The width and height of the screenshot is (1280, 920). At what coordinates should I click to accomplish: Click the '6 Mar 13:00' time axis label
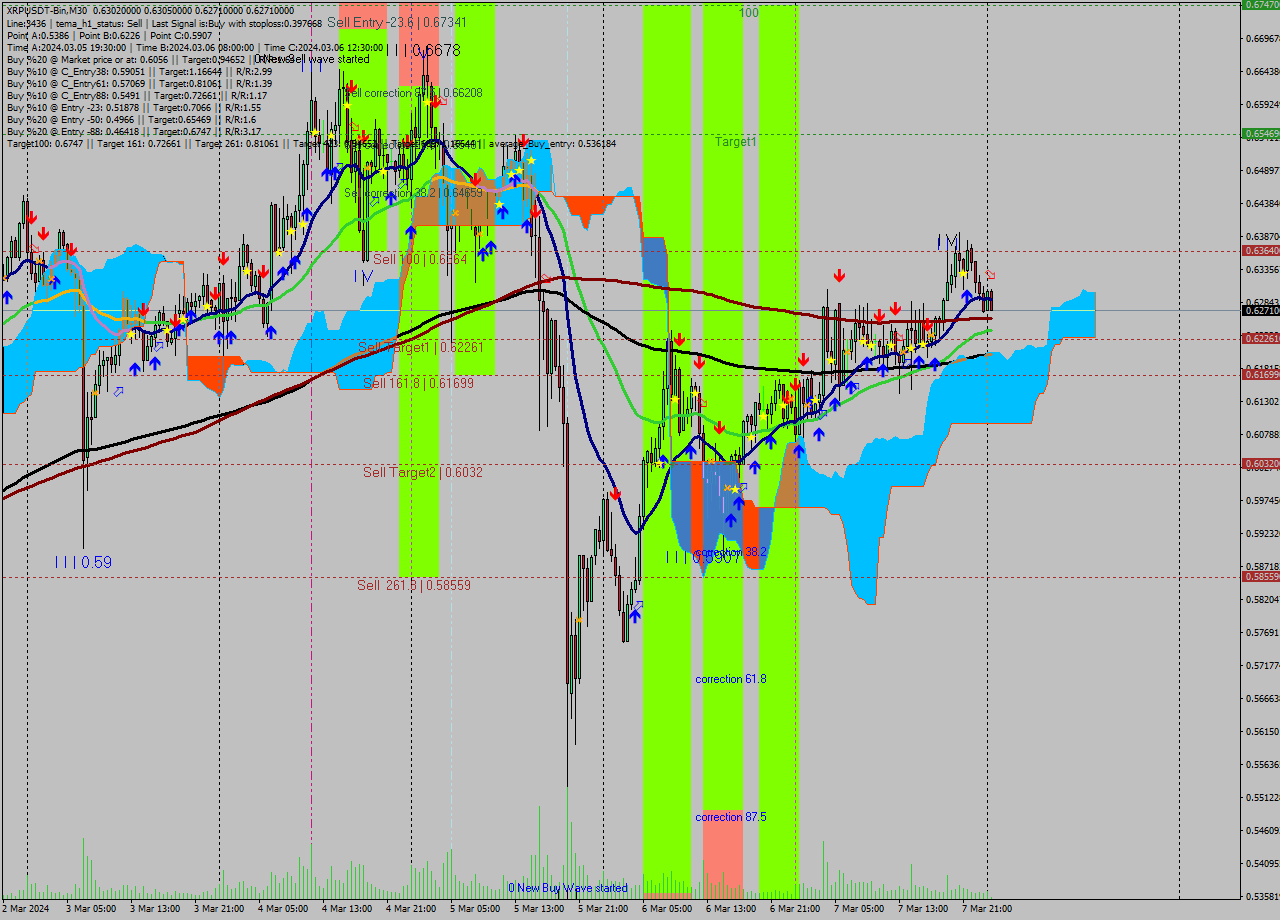pyautogui.click(x=731, y=909)
